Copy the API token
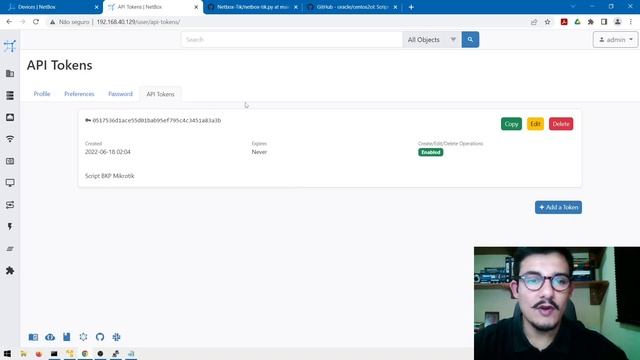Image resolution: width=640 pixels, height=360 pixels. [511, 124]
